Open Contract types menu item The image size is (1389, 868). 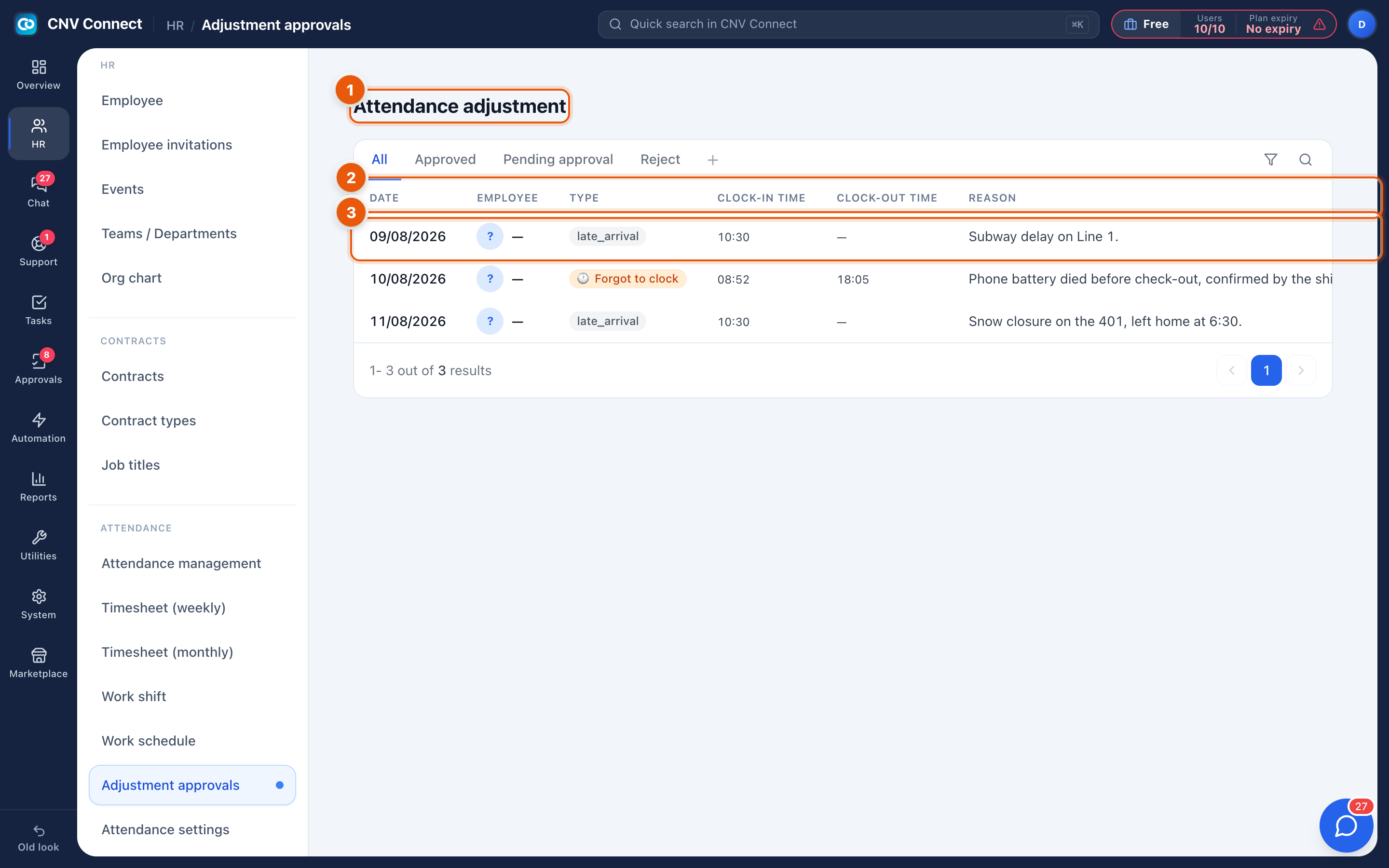192,421
